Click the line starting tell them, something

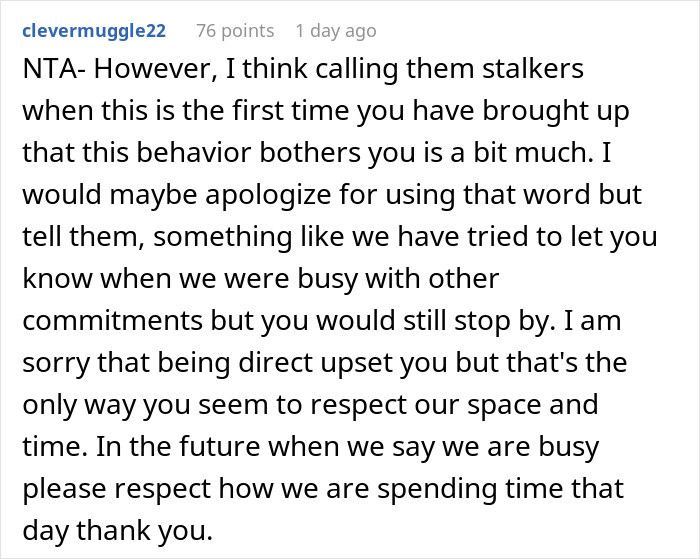340,237
